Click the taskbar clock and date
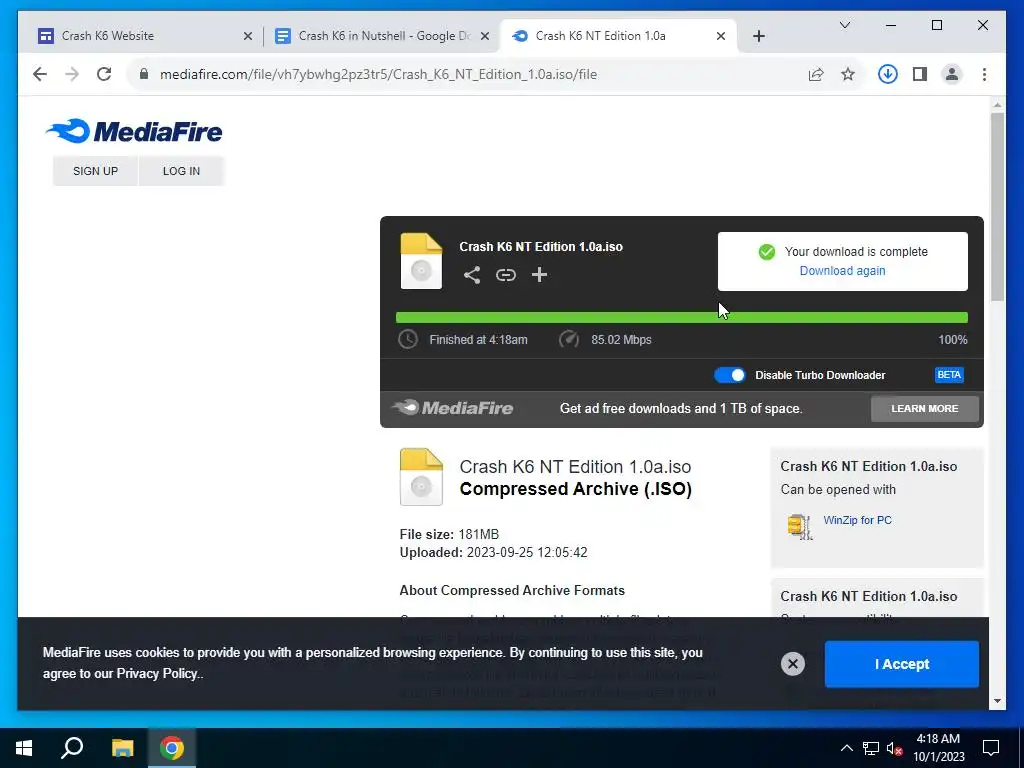Viewport: 1024px width, 768px height. [x=938, y=748]
